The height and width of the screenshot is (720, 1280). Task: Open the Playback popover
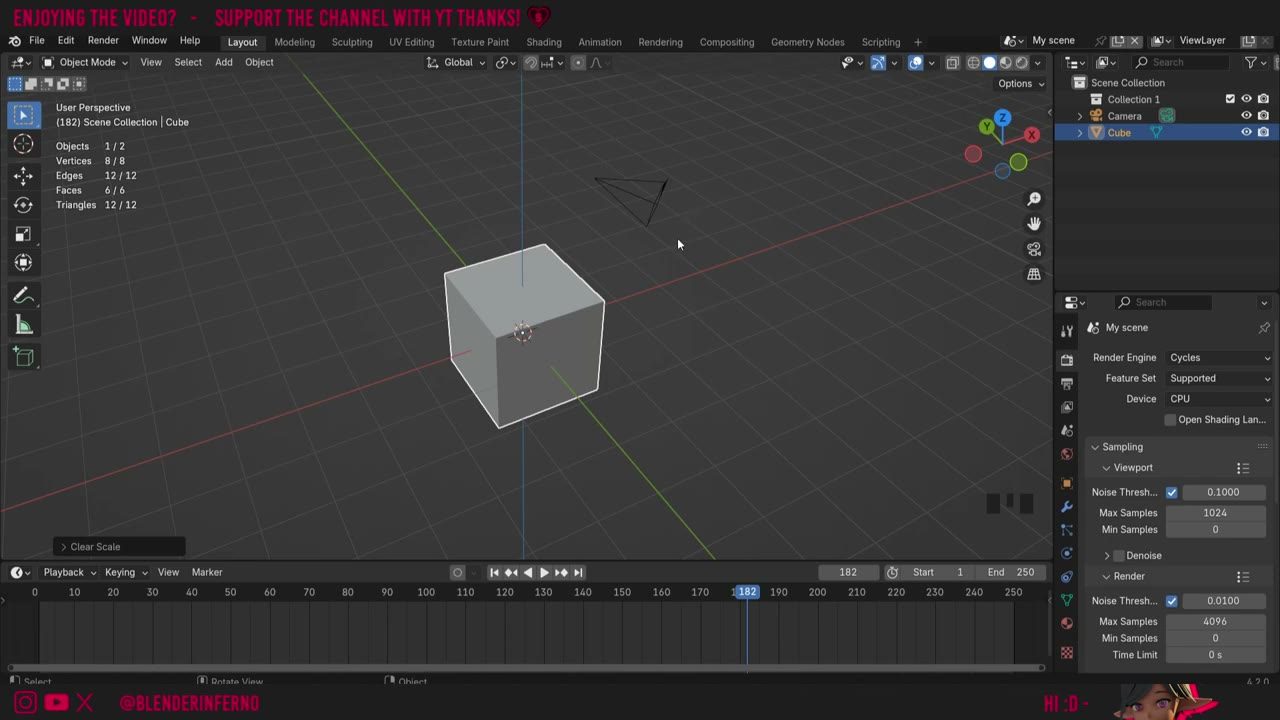tap(68, 572)
